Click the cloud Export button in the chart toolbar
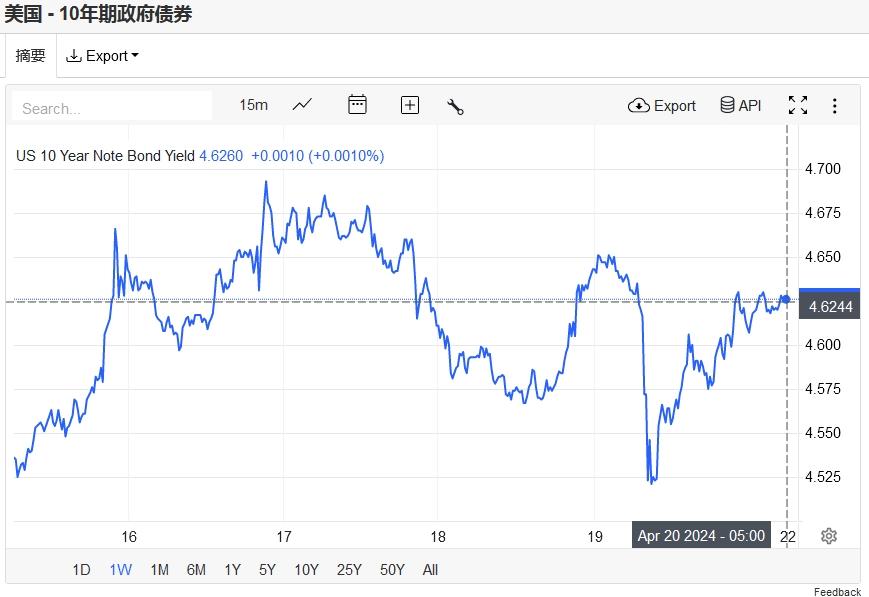The height and width of the screenshot is (597, 869). 662,105
